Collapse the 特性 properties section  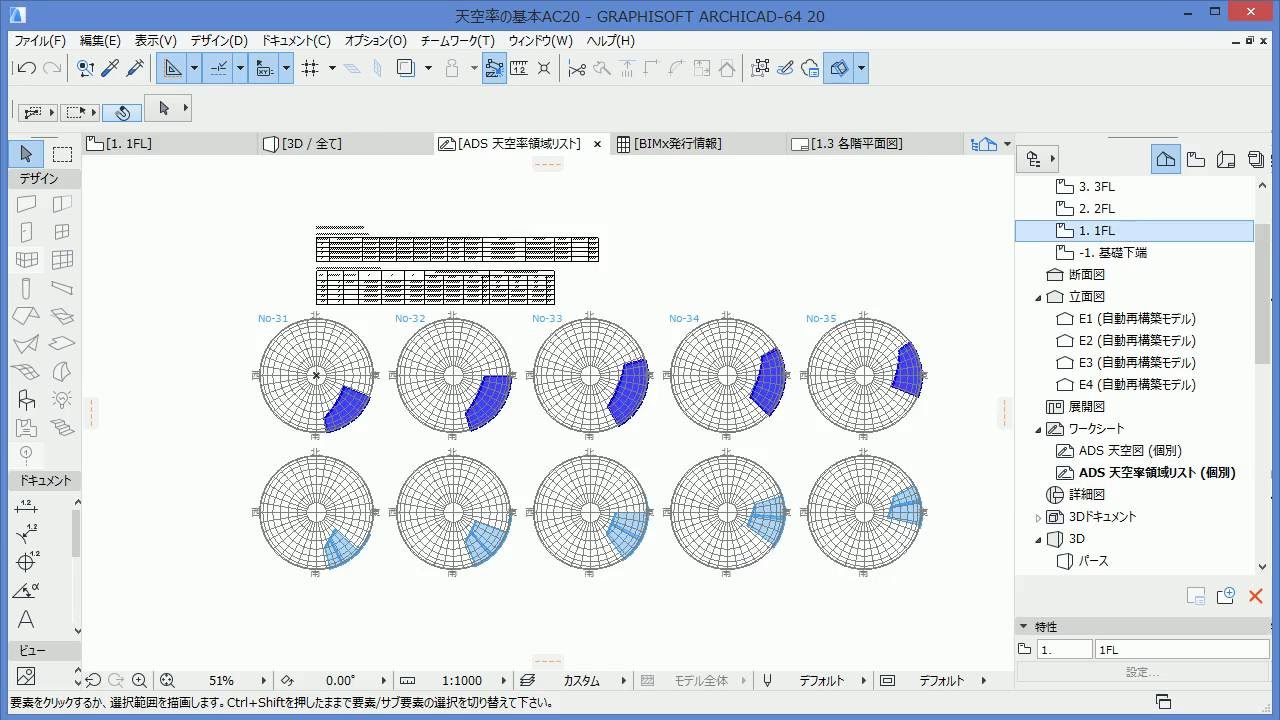1024,626
